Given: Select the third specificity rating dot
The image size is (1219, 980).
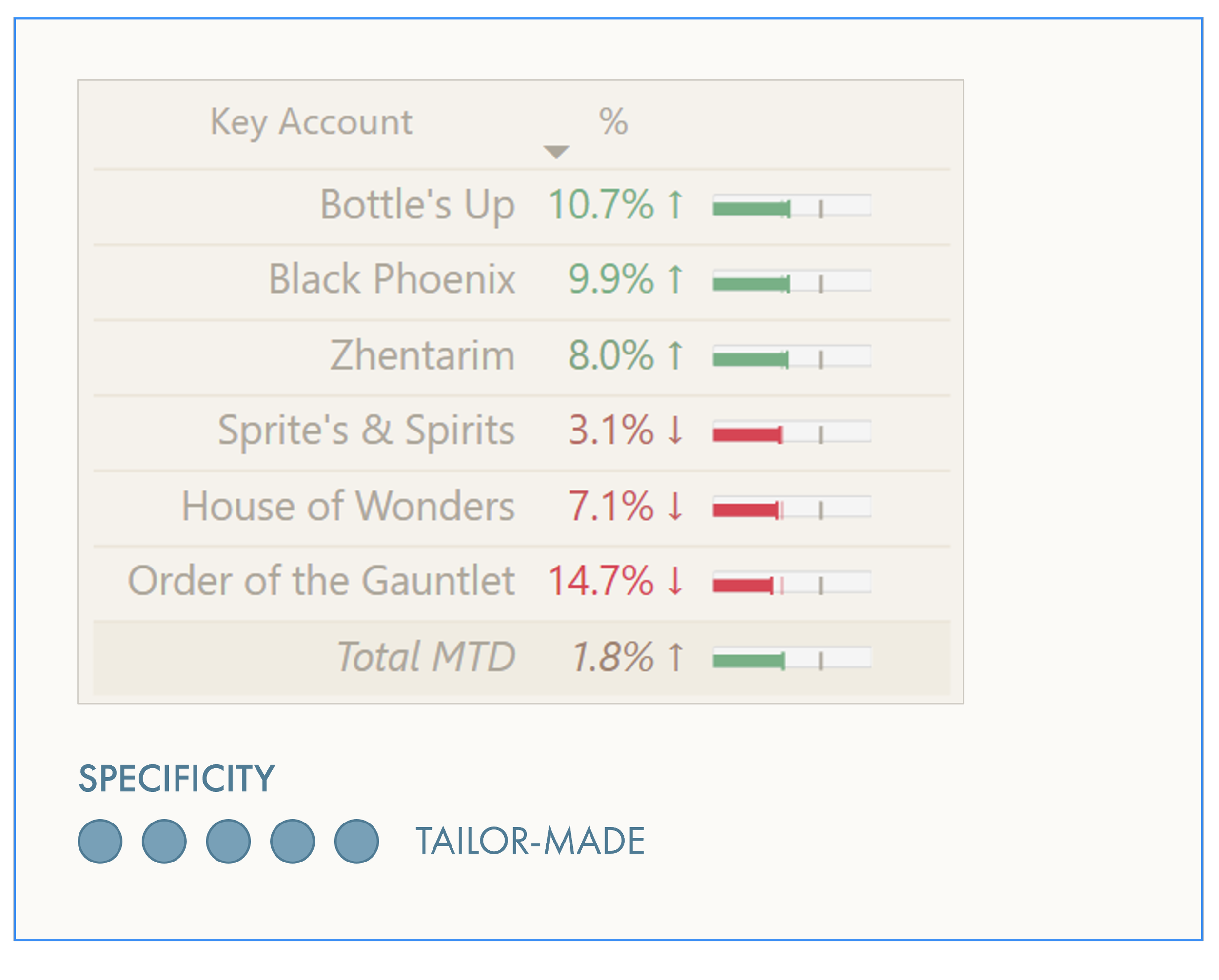Looking at the screenshot, I should [228, 841].
